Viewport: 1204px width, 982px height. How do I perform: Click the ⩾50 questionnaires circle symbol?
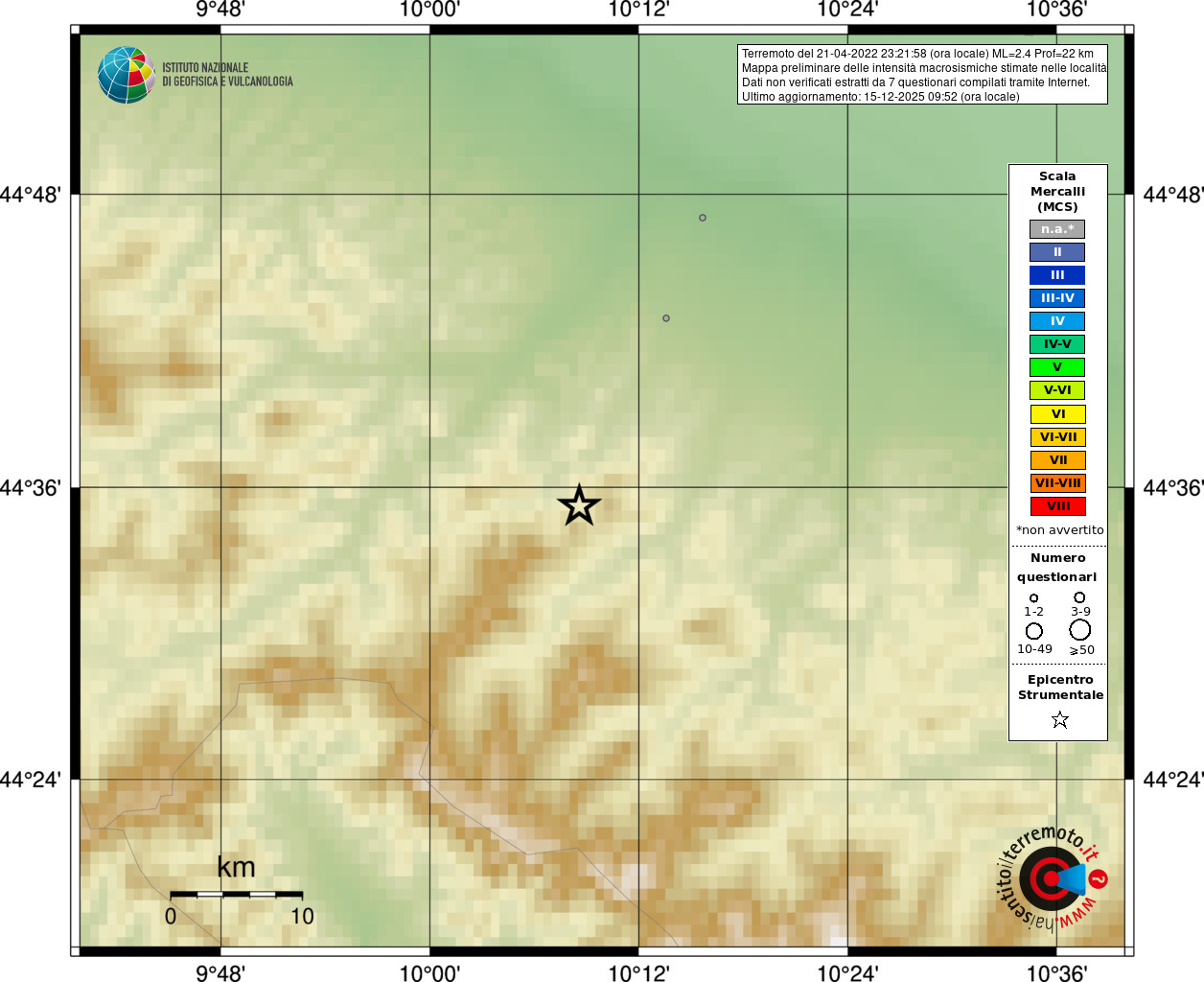[1080, 630]
